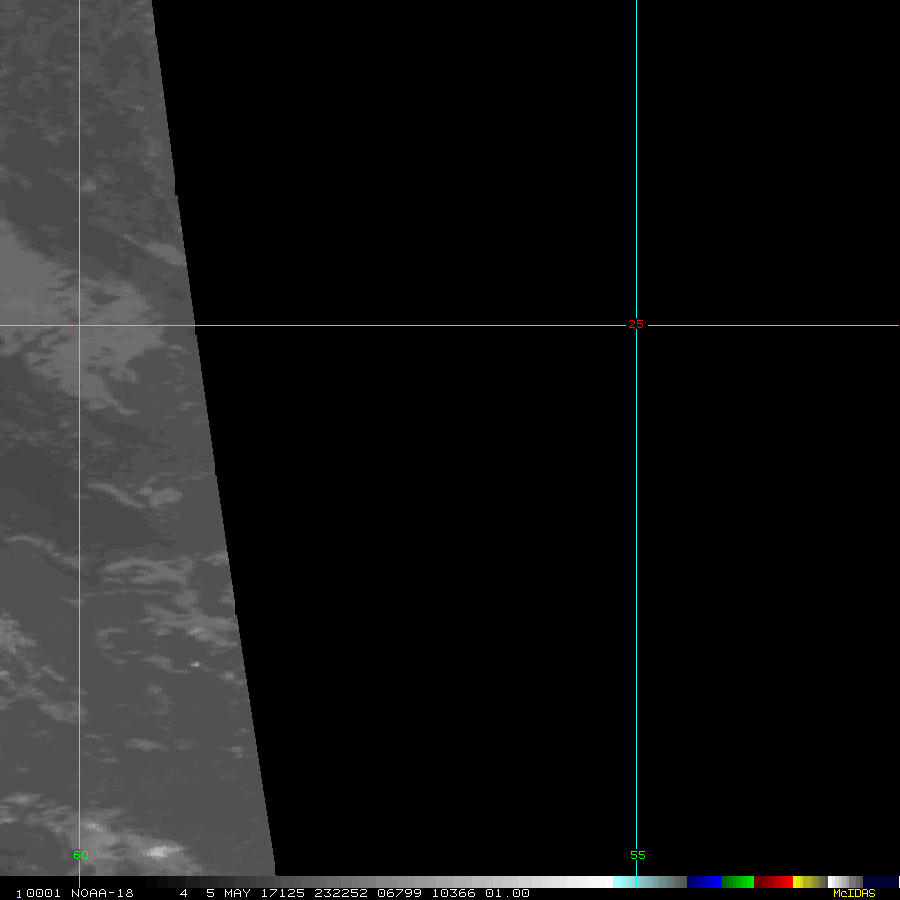Click the red 25 latitude label

point(637,324)
